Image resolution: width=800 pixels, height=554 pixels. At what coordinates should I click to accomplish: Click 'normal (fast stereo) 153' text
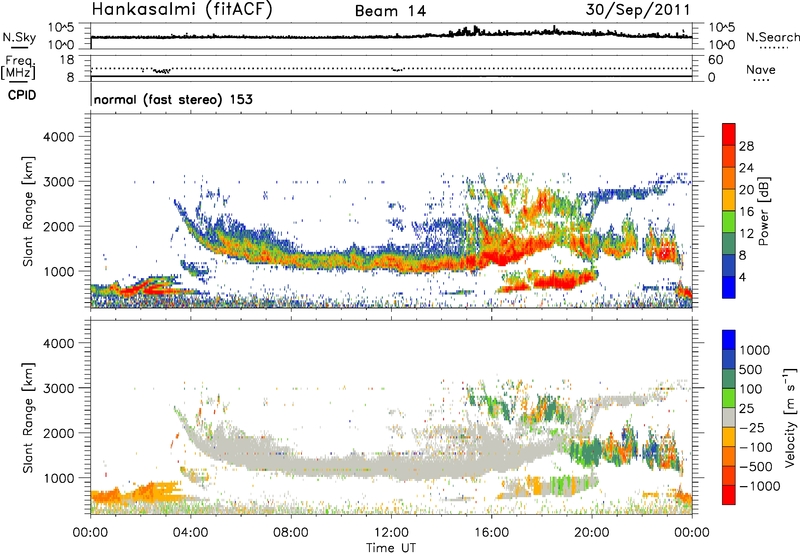173,99
